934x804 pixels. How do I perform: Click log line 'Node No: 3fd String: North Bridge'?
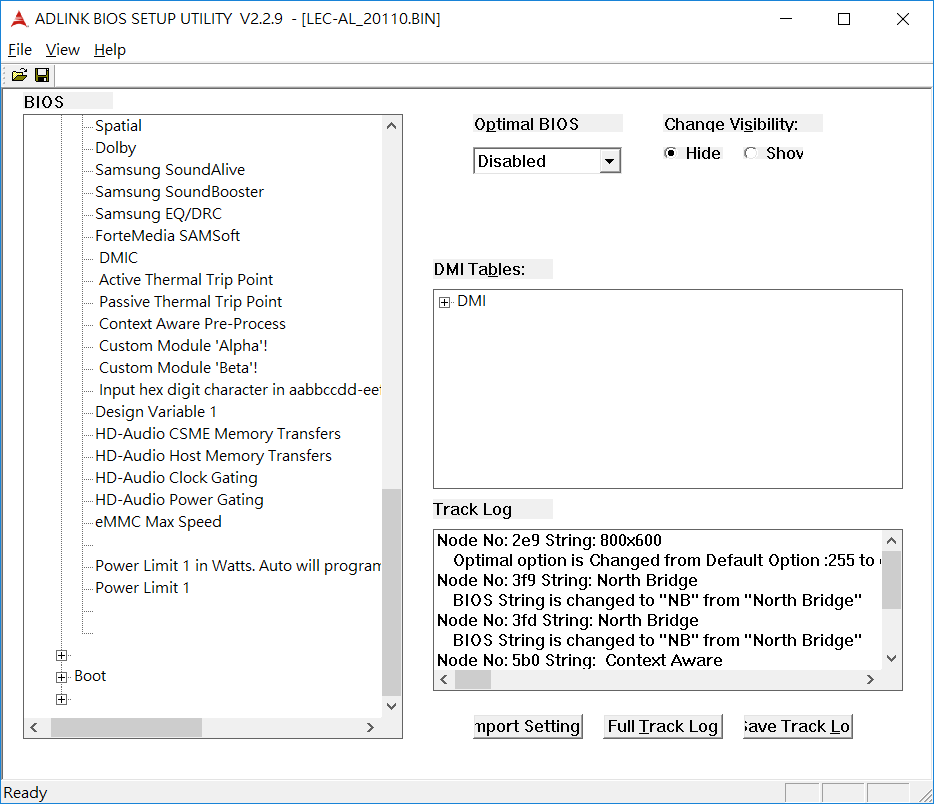(568, 621)
